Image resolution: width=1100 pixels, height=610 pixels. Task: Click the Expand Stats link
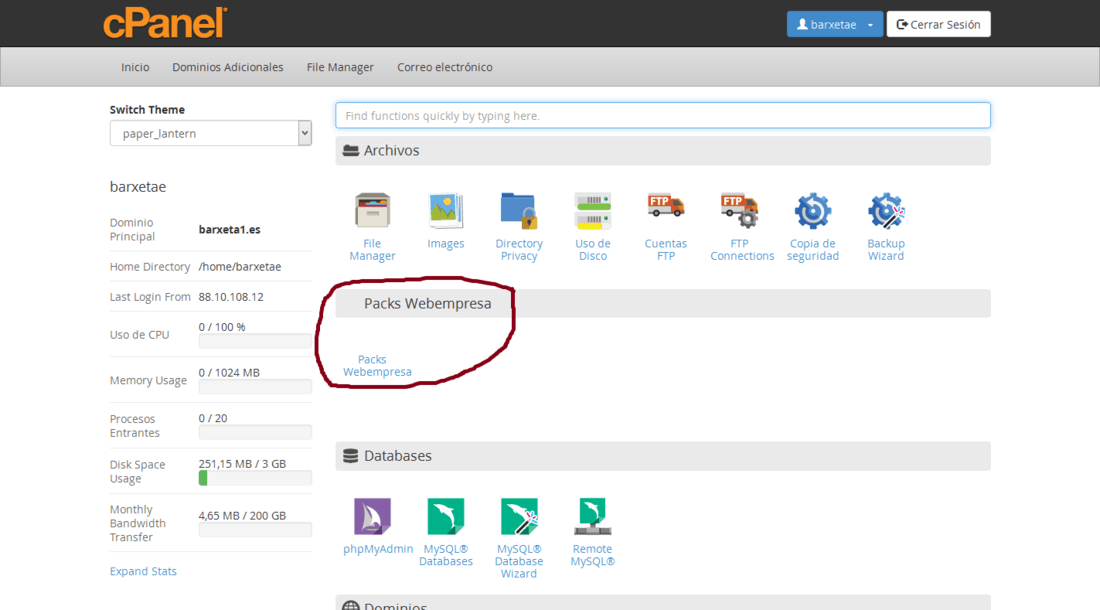[143, 571]
